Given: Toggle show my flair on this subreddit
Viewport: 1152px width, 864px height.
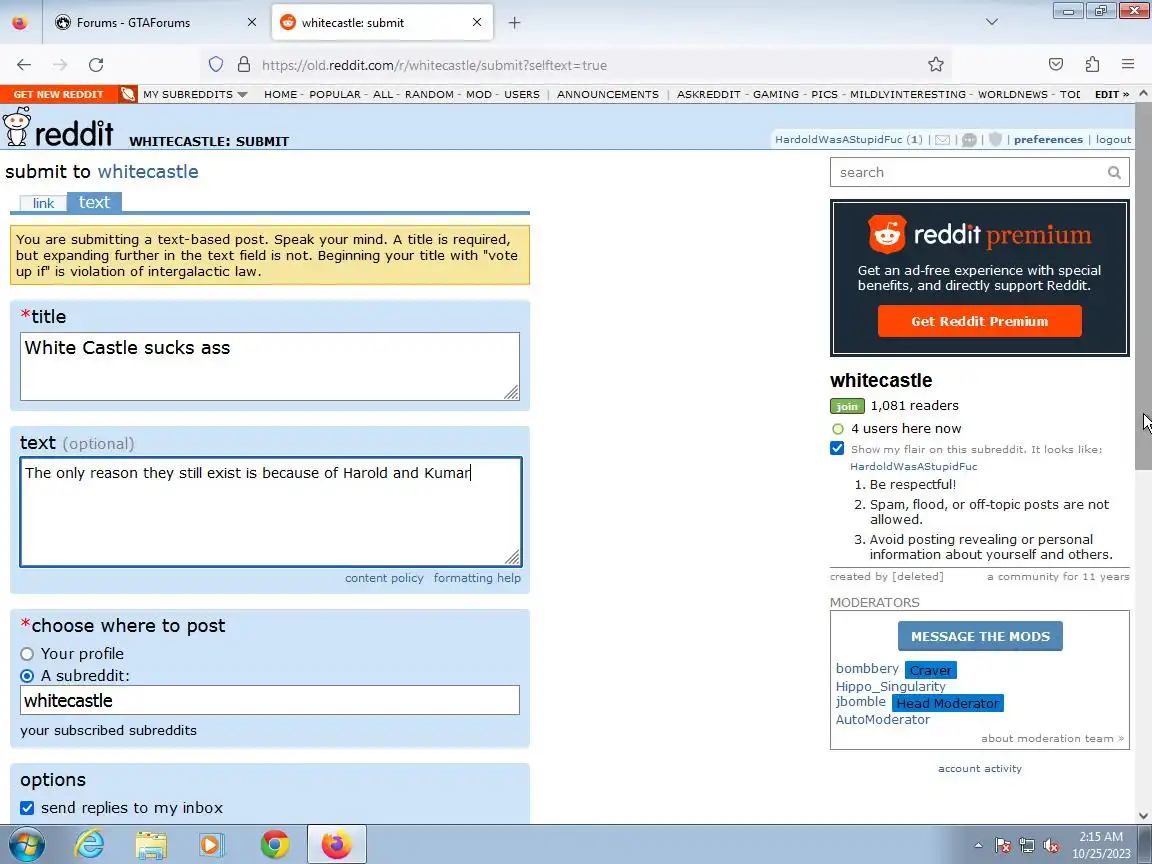Looking at the screenshot, I should point(837,448).
